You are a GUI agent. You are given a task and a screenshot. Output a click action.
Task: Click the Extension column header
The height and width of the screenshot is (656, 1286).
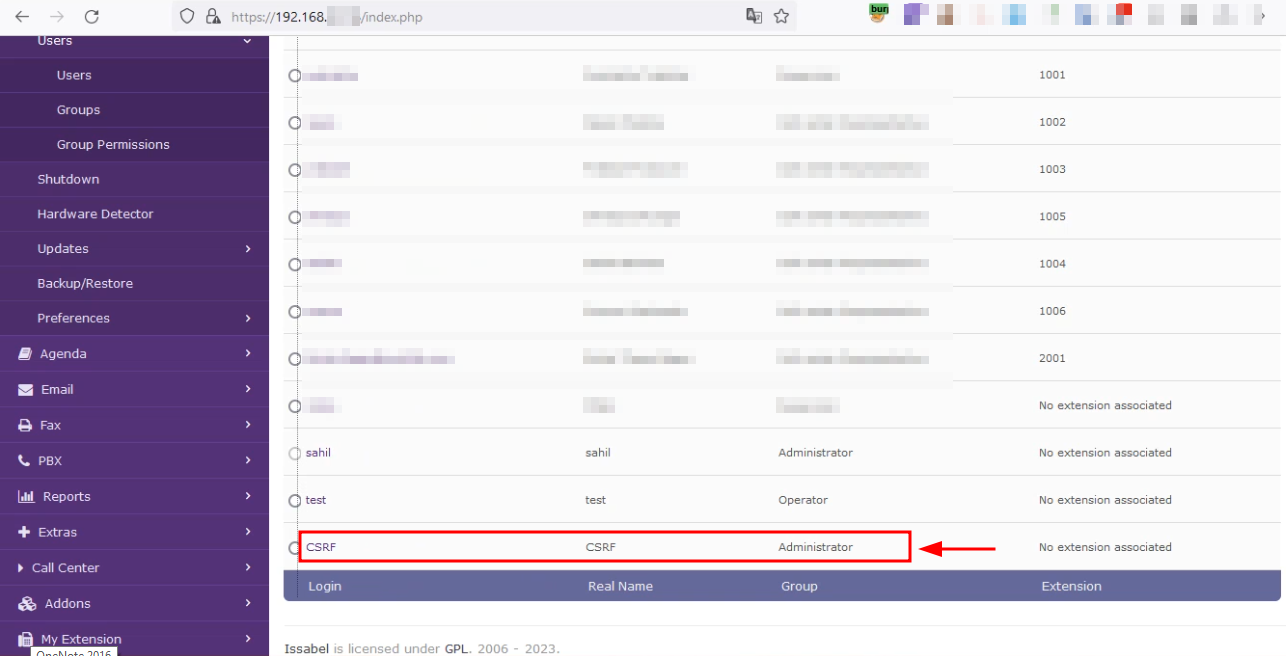tap(1071, 587)
